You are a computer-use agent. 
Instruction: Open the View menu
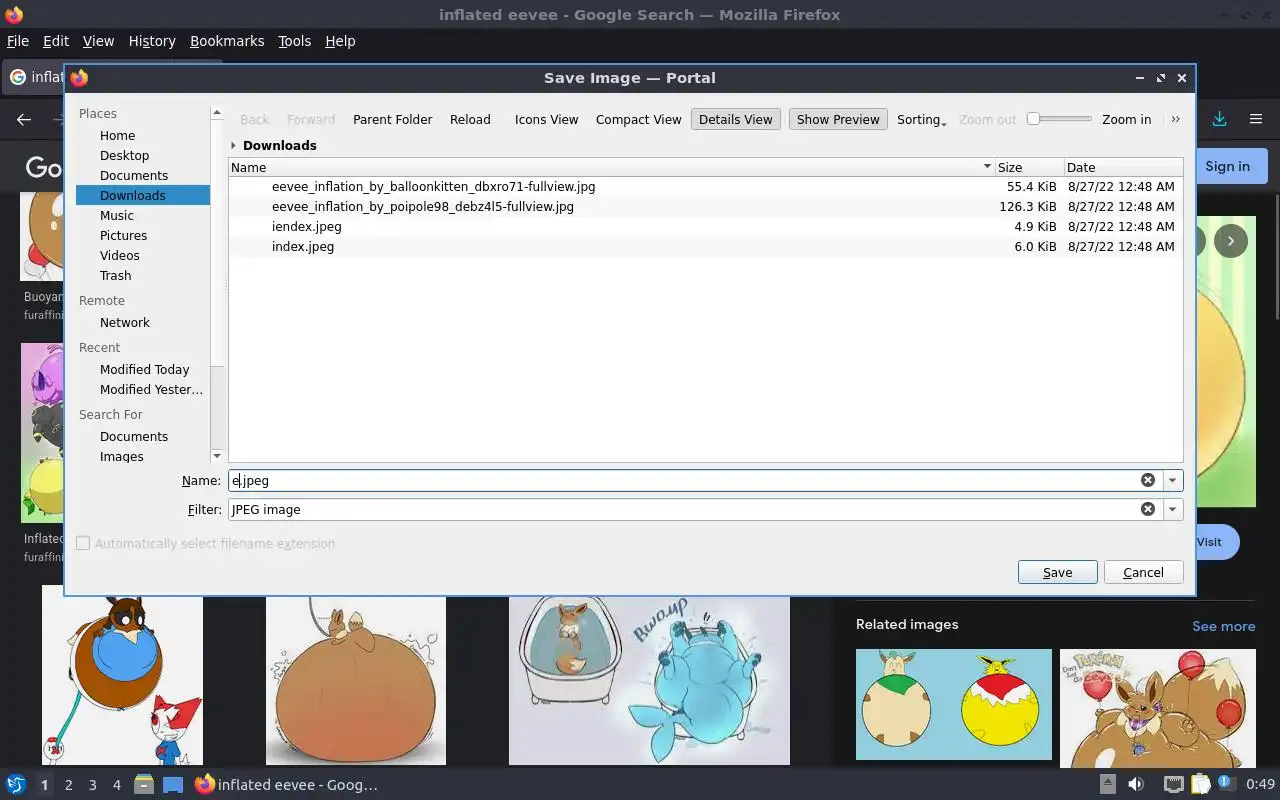98,41
